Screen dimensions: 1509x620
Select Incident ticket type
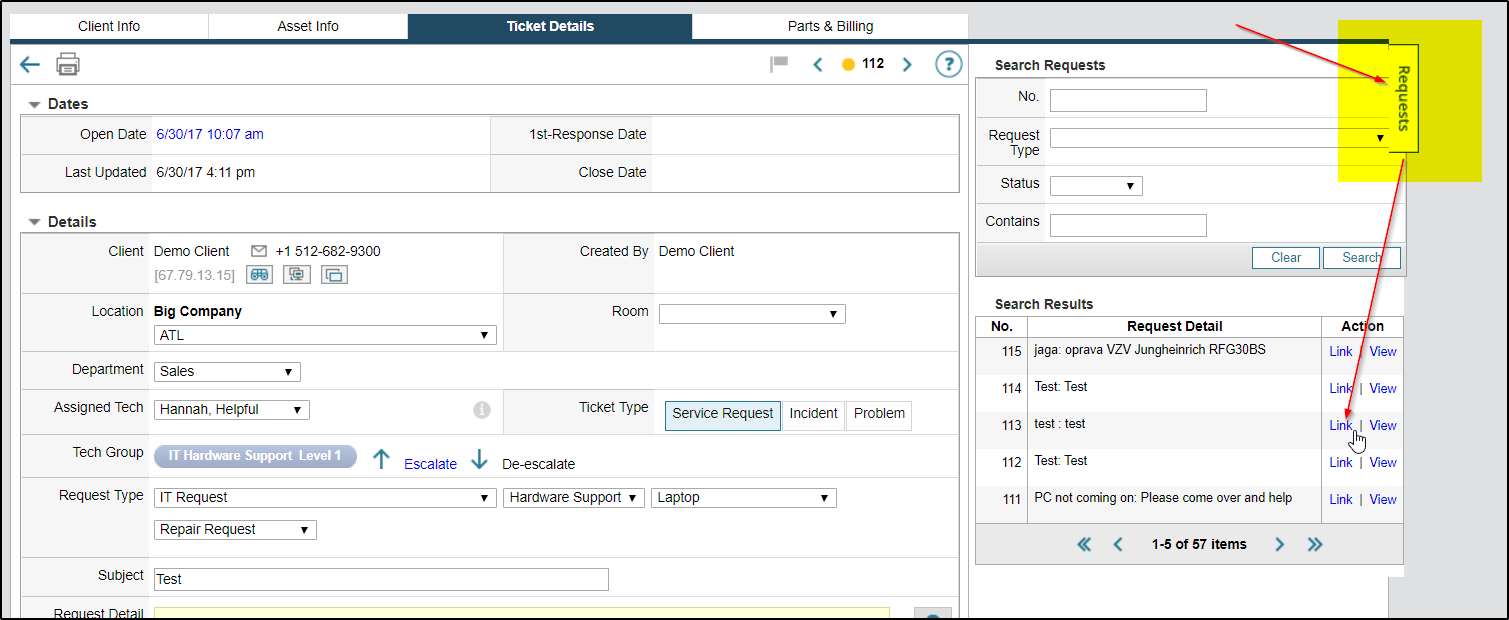814,414
